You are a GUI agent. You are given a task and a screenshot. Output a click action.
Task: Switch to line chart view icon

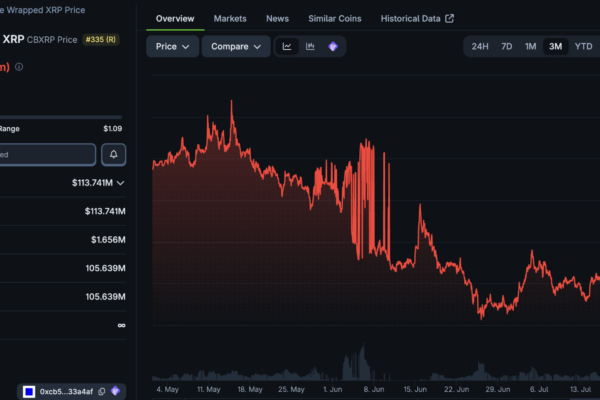[287, 46]
